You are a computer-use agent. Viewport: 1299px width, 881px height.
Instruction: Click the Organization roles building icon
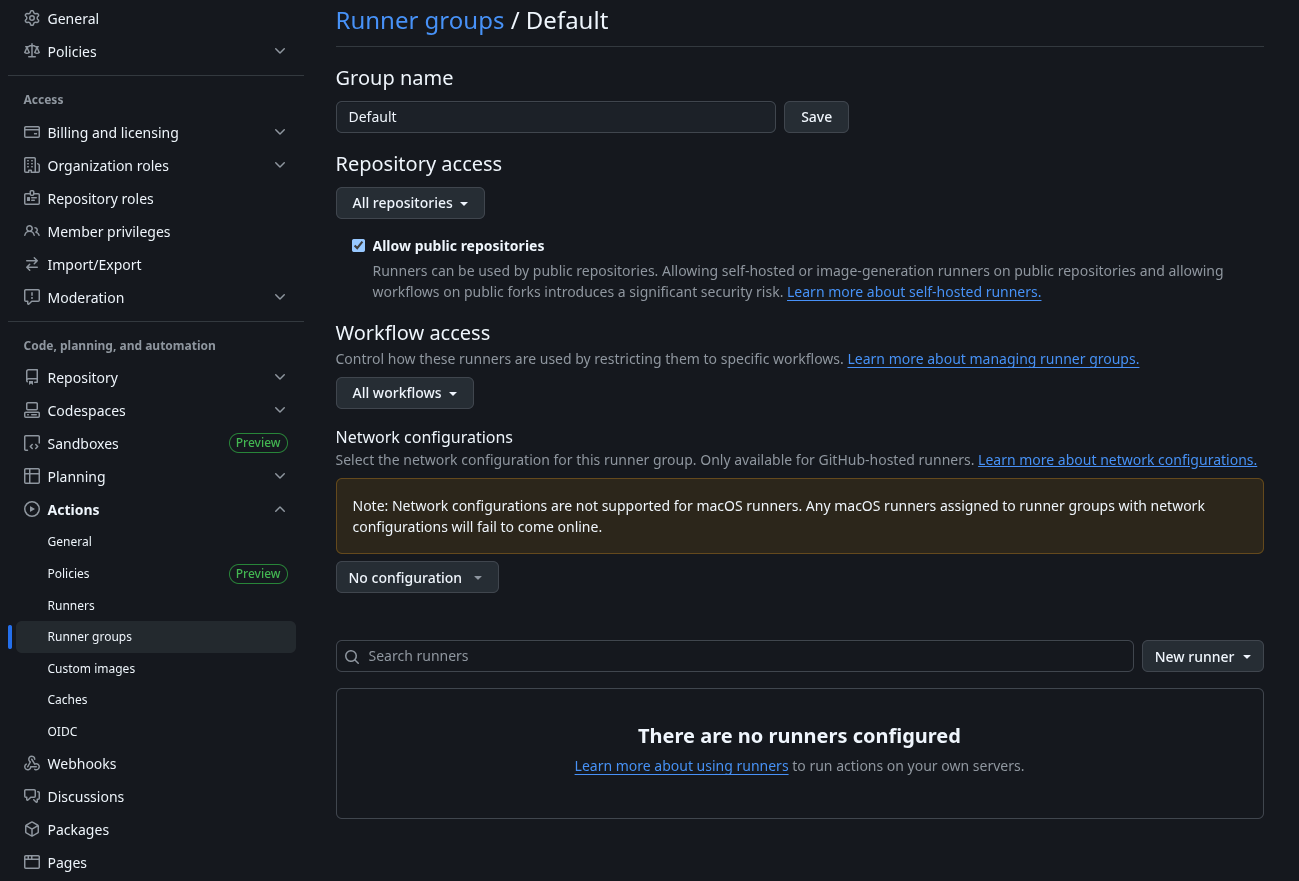[x=32, y=166]
